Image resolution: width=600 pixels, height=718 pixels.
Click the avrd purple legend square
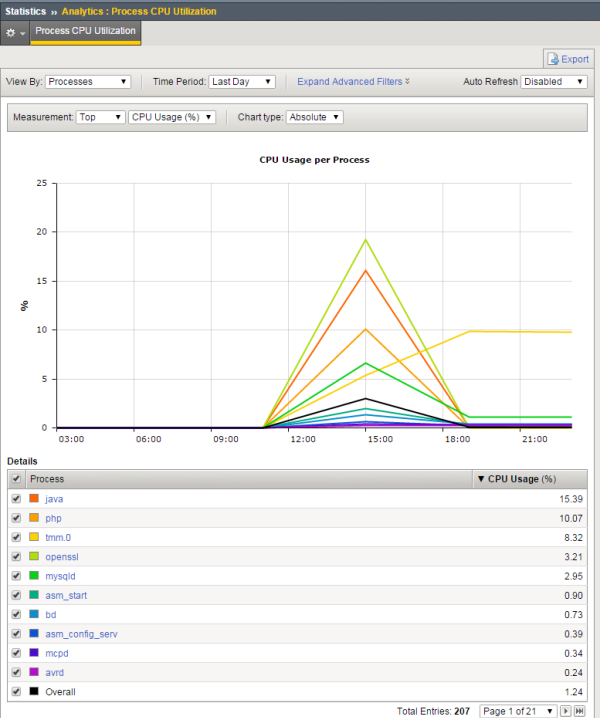35,672
